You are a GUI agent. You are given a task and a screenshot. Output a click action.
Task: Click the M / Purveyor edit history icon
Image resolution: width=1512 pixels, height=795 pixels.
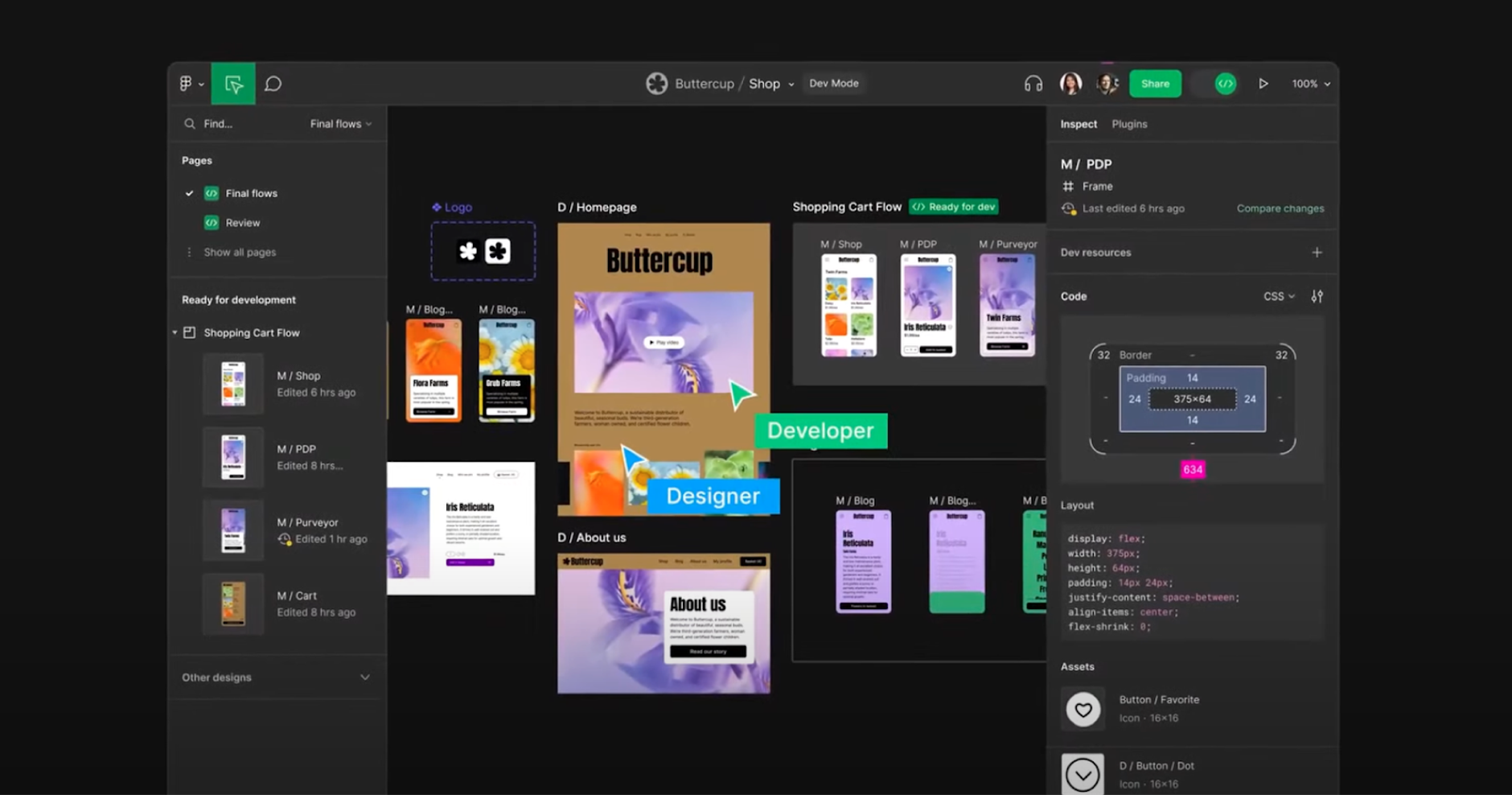click(x=284, y=539)
